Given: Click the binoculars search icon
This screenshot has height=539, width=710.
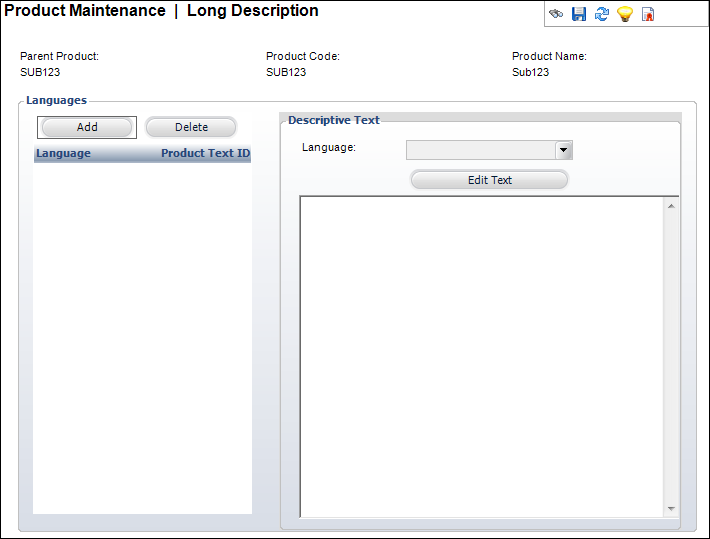Looking at the screenshot, I should [556, 14].
